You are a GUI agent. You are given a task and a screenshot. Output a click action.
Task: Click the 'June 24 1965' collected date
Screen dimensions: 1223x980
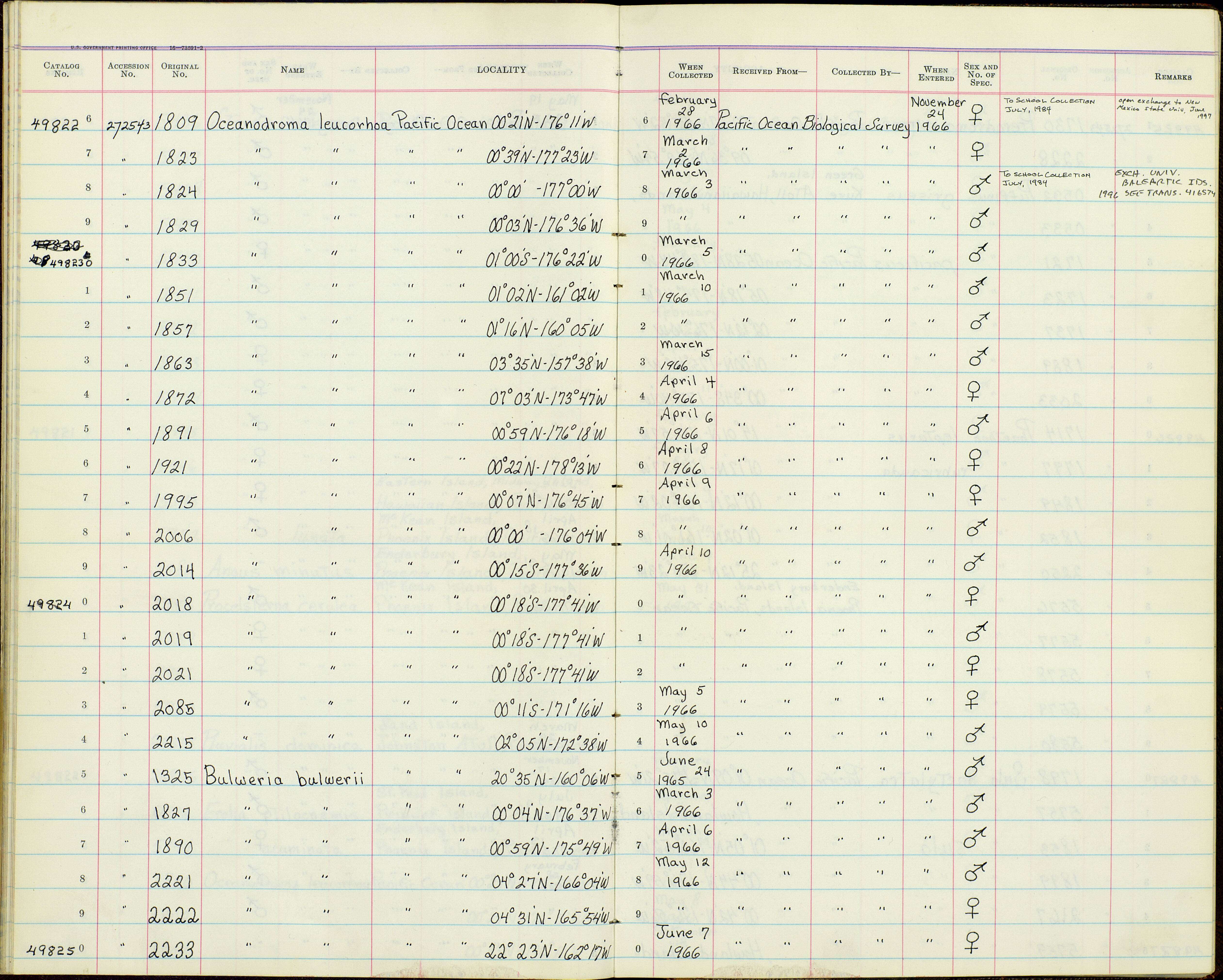pos(684,769)
